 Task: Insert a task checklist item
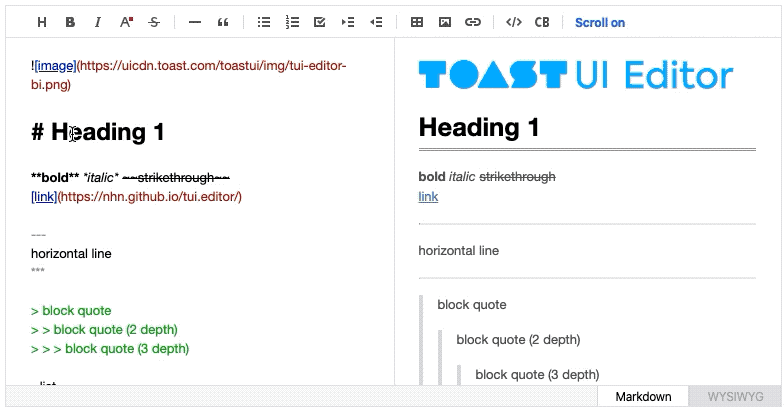pos(320,22)
